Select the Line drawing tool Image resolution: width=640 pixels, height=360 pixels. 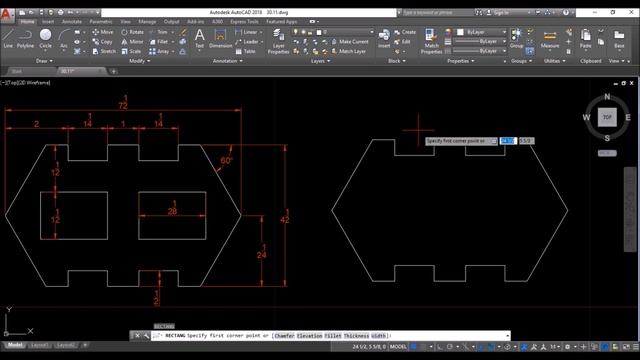(8, 39)
